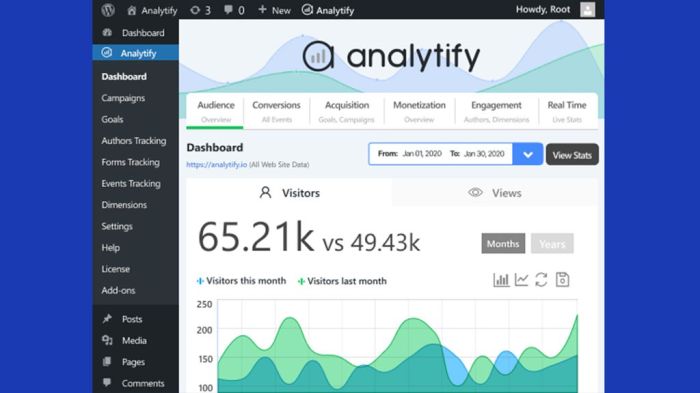The width and height of the screenshot is (700, 393).
Task: Switch chart to bar graph view icon
Action: (501, 280)
